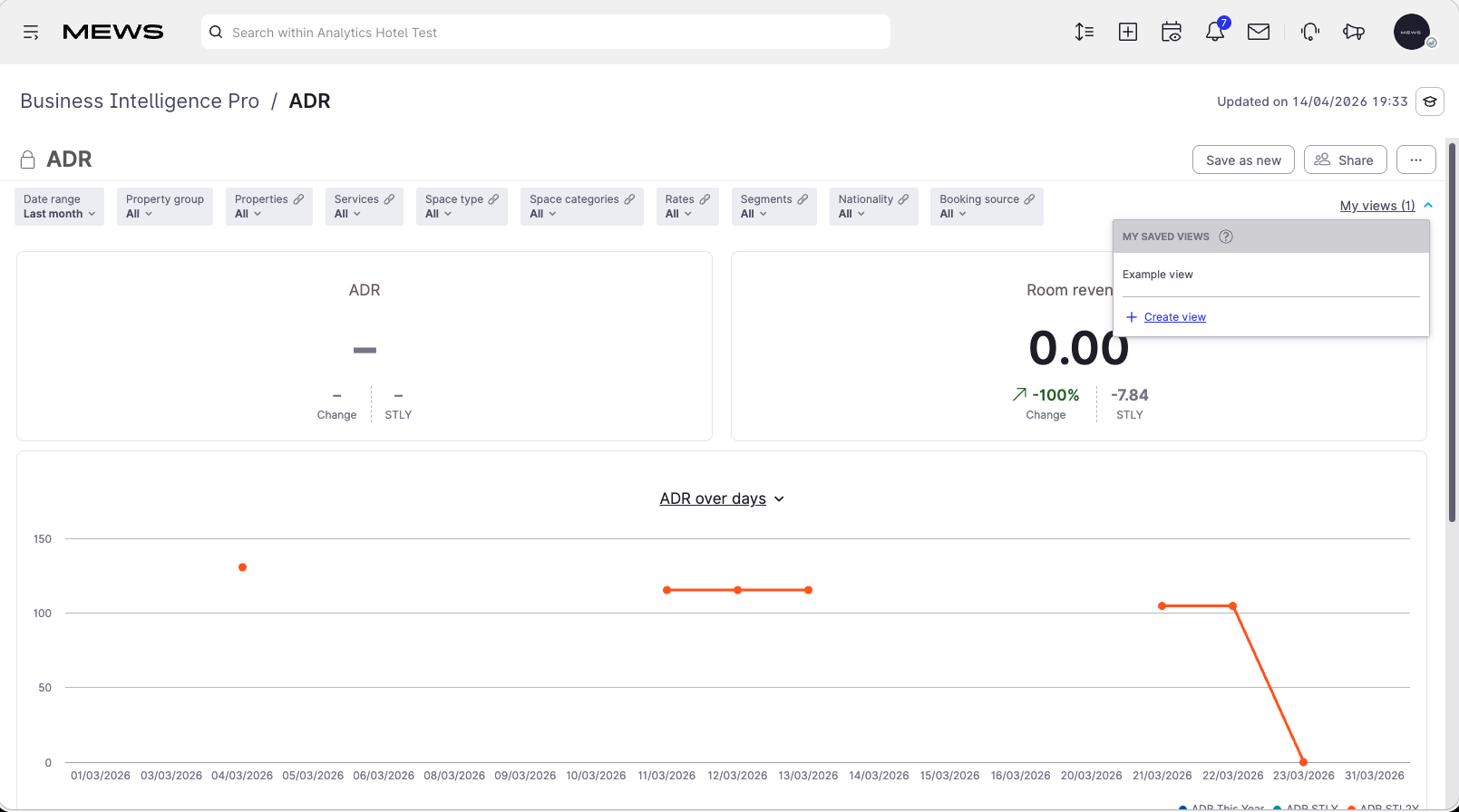
Task: Click the lock icon beside ADR title
Action: (28, 159)
